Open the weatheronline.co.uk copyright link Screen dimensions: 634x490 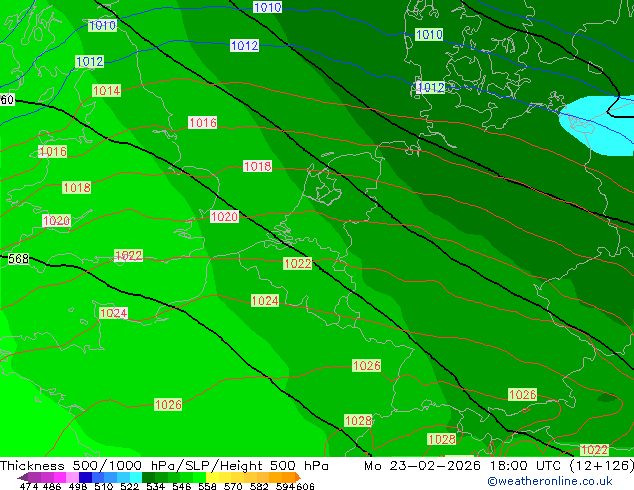click(x=550, y=481)
